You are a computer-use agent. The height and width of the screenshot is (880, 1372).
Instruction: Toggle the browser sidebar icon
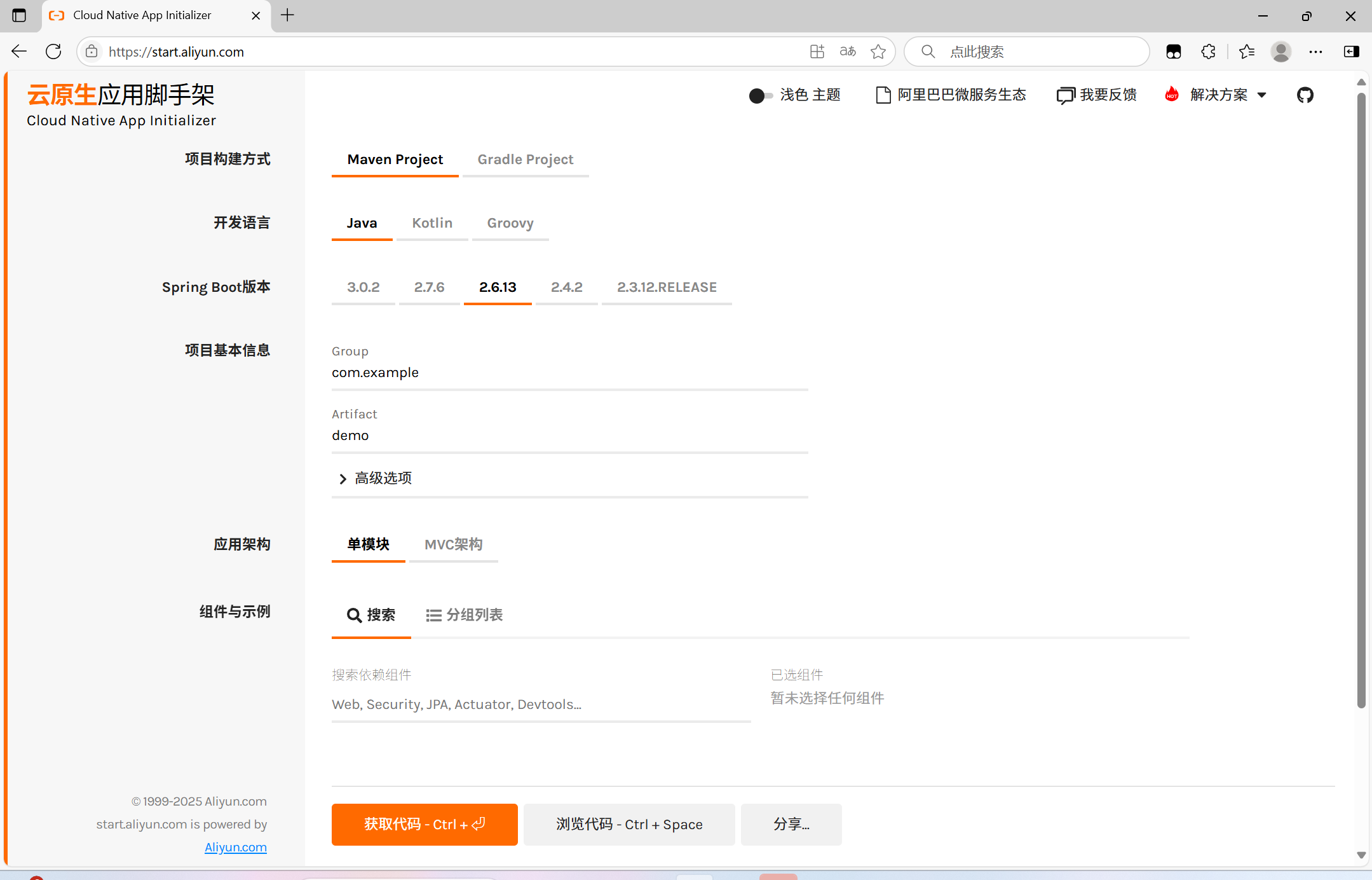[x=1351, y=52]
